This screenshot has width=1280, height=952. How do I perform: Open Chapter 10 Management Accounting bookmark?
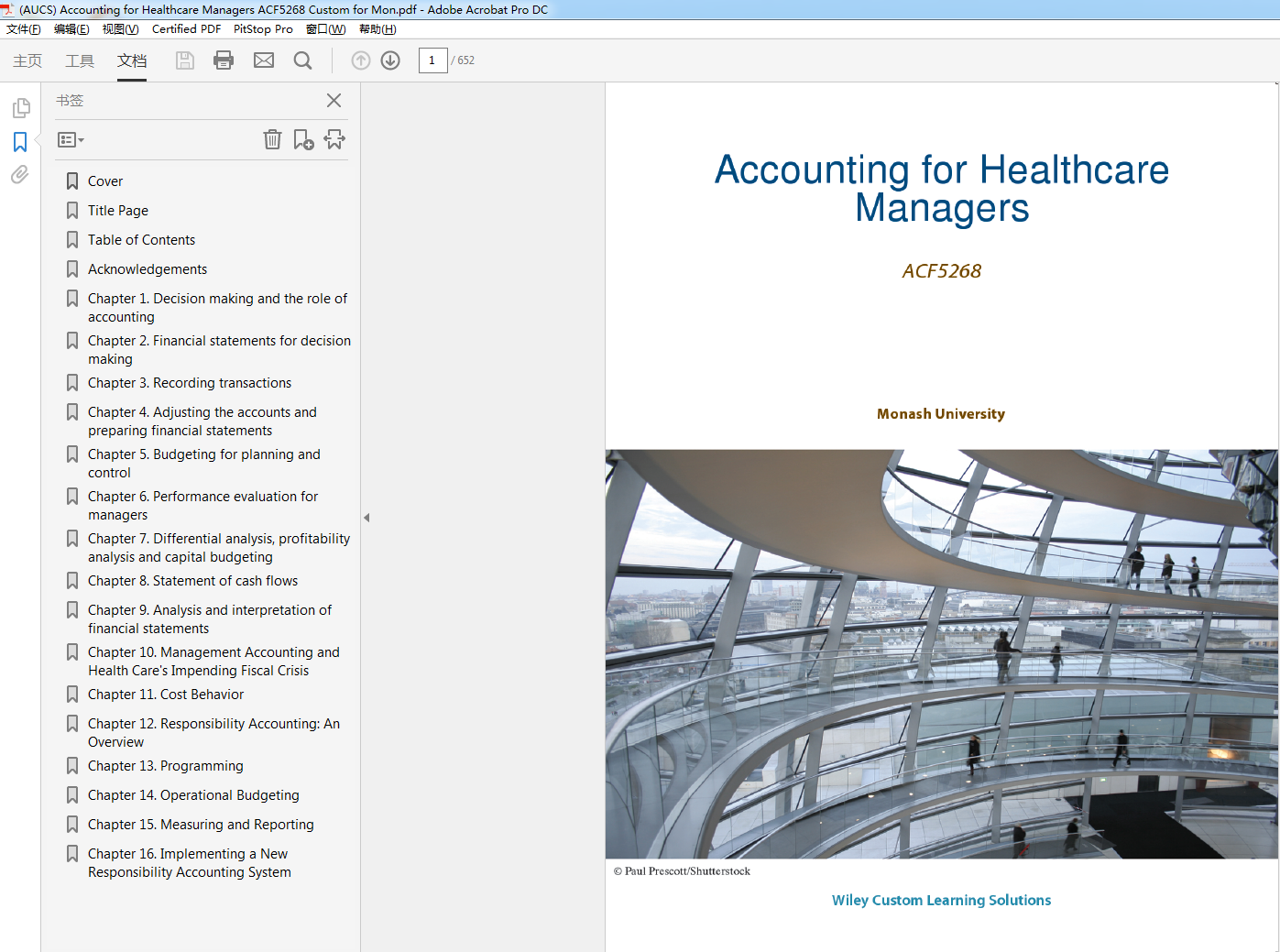coord(213,662)
